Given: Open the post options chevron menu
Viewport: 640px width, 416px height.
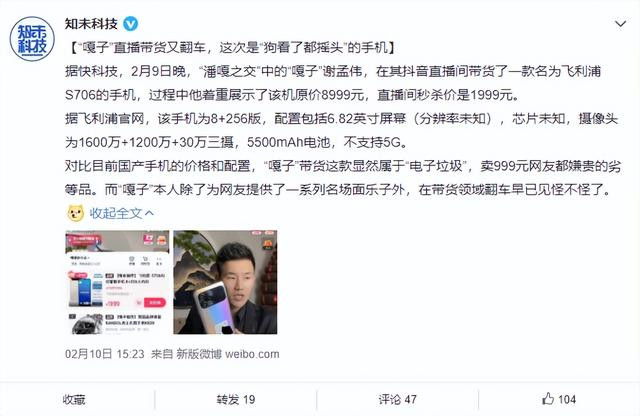Looking at the screenshot, I should point(620,24).
